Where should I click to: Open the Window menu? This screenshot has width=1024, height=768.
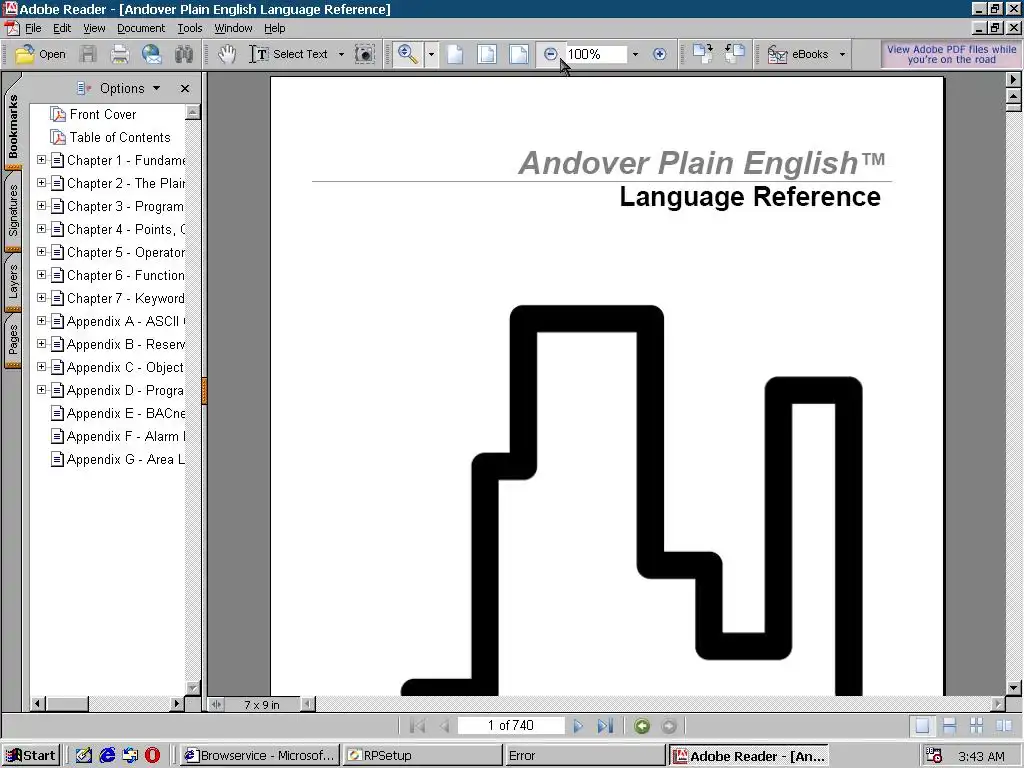coord(233,28)
